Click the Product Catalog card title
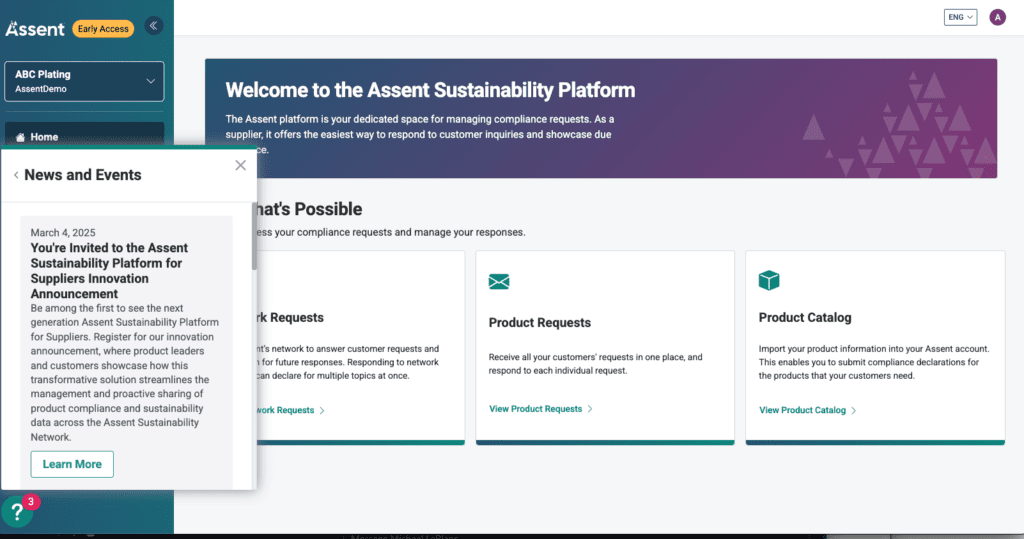Viewport: 1024px width, 539px height. pos(805,318)
